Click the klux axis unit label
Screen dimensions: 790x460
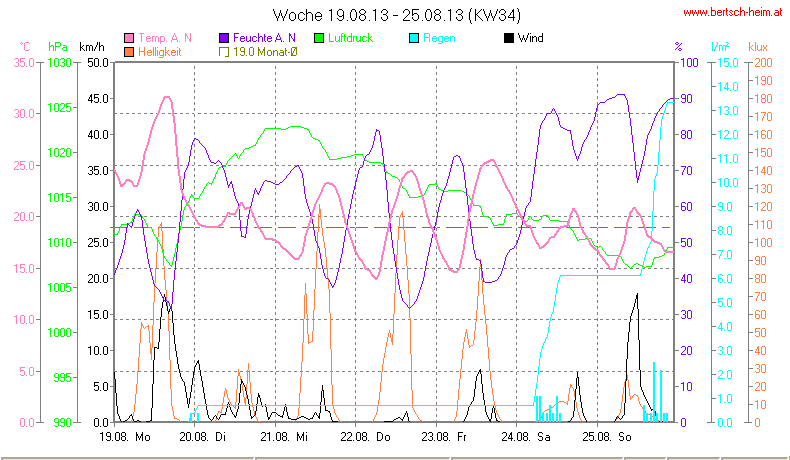758,47
